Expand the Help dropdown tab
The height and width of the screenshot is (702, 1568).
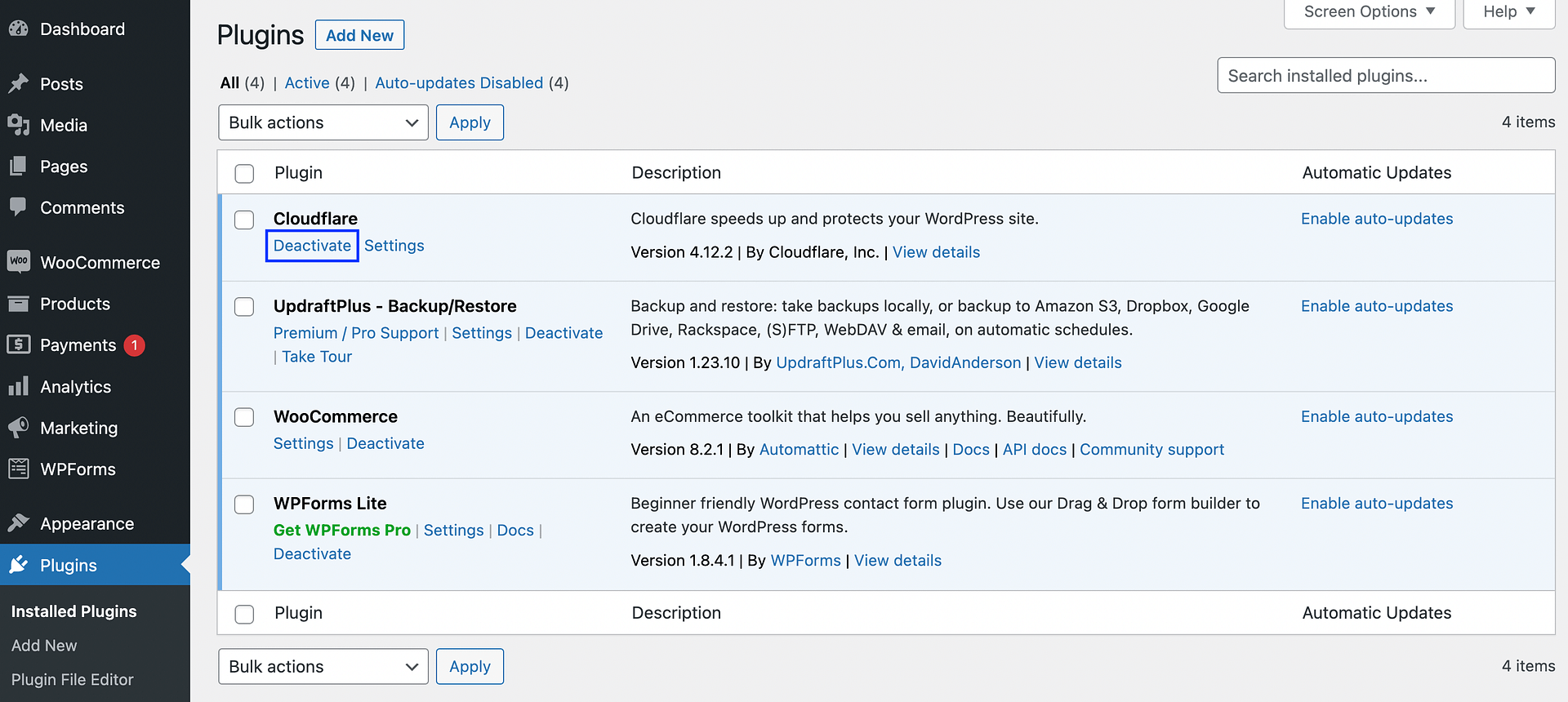(1508, 12)
